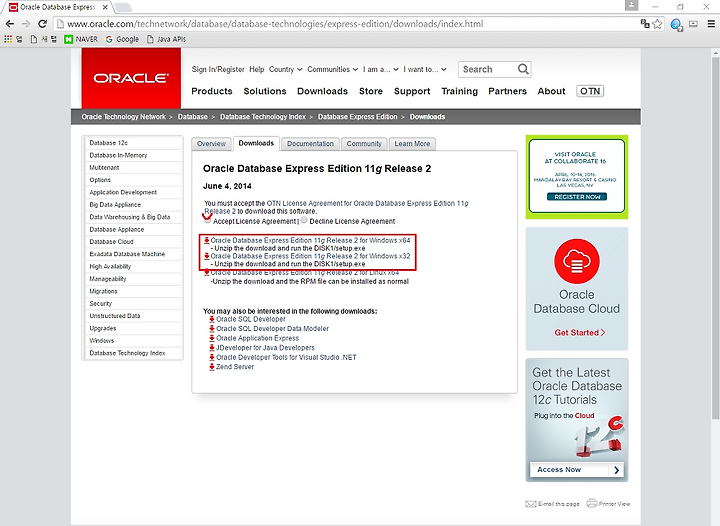Image resolution: width=720 pixels, height=526 pixels.
Task: Click the OTN button
Action: [590, 91]
